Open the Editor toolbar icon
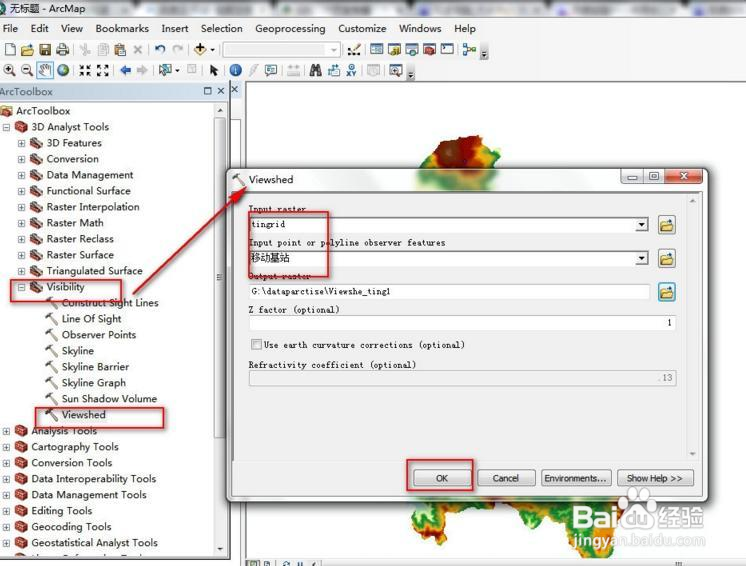This screenshot has height=566, width=746. [353, 49]
